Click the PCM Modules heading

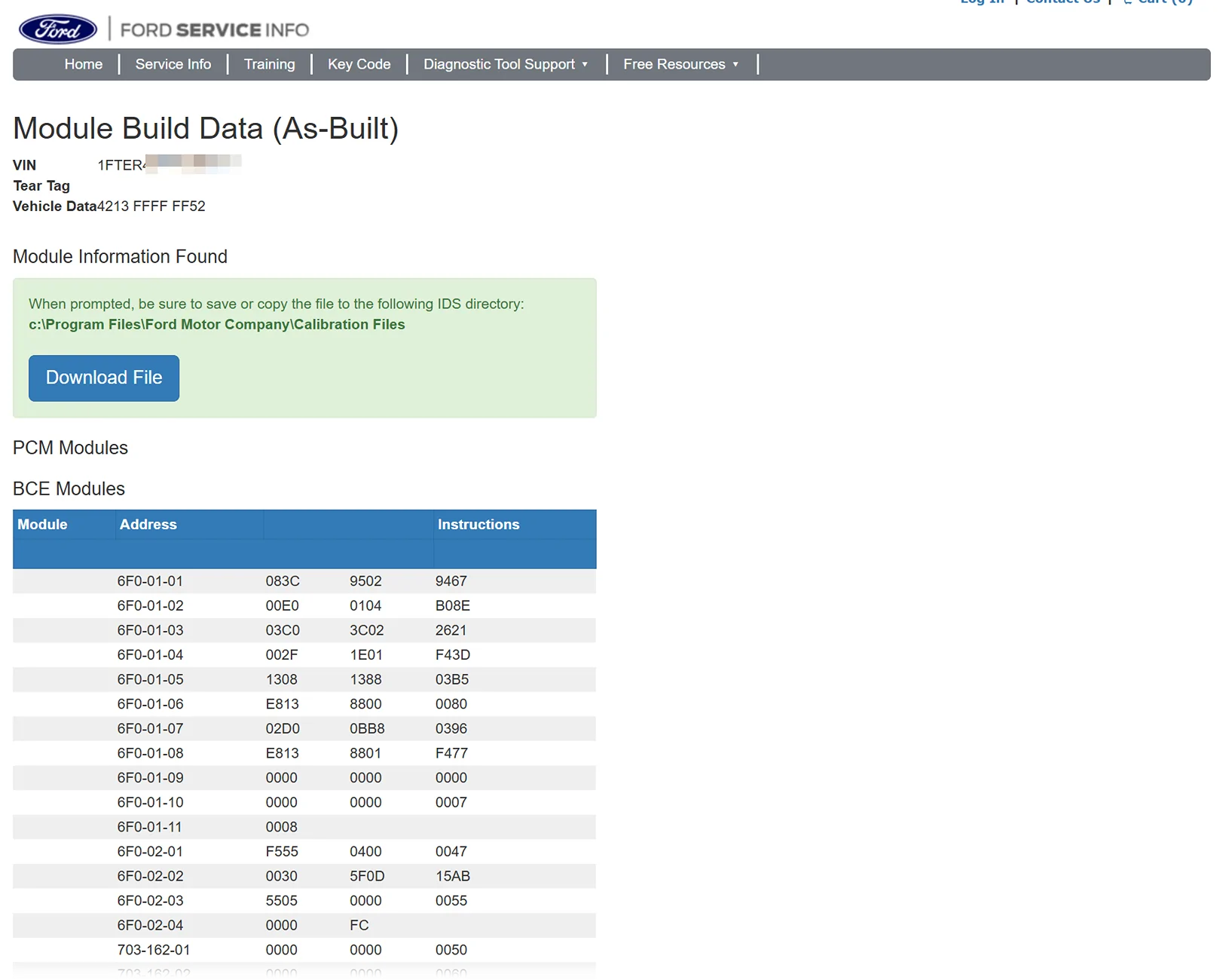pos(70,448)
